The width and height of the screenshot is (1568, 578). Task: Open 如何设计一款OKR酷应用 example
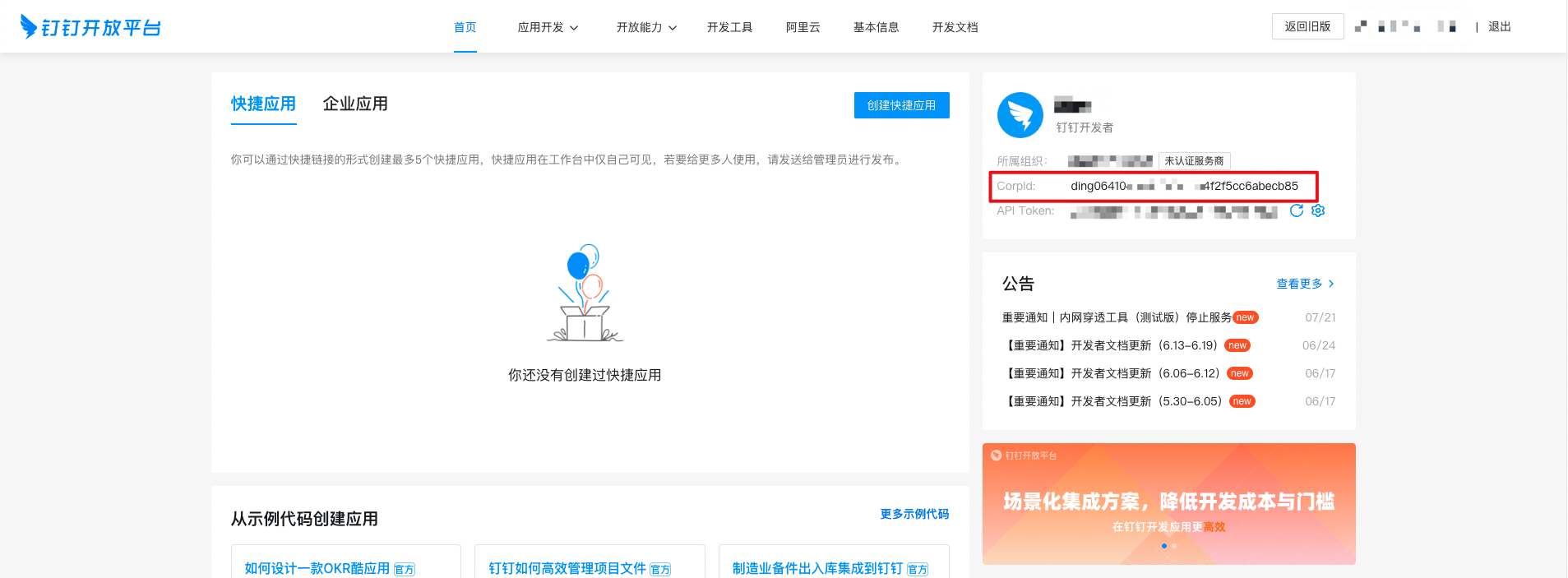[317, 568]
